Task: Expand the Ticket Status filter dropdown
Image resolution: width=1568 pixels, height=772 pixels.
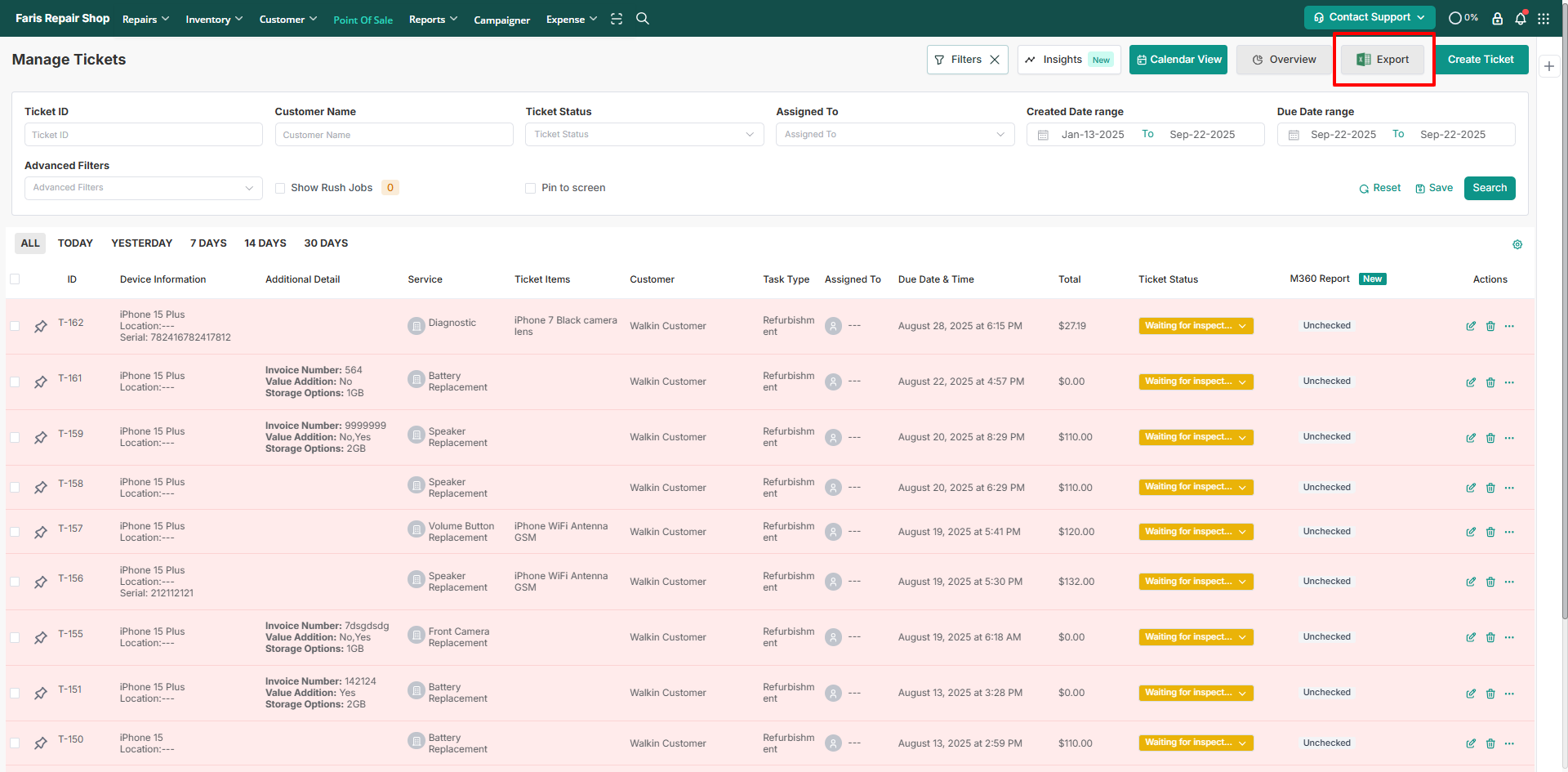Action: coord(644,135)
